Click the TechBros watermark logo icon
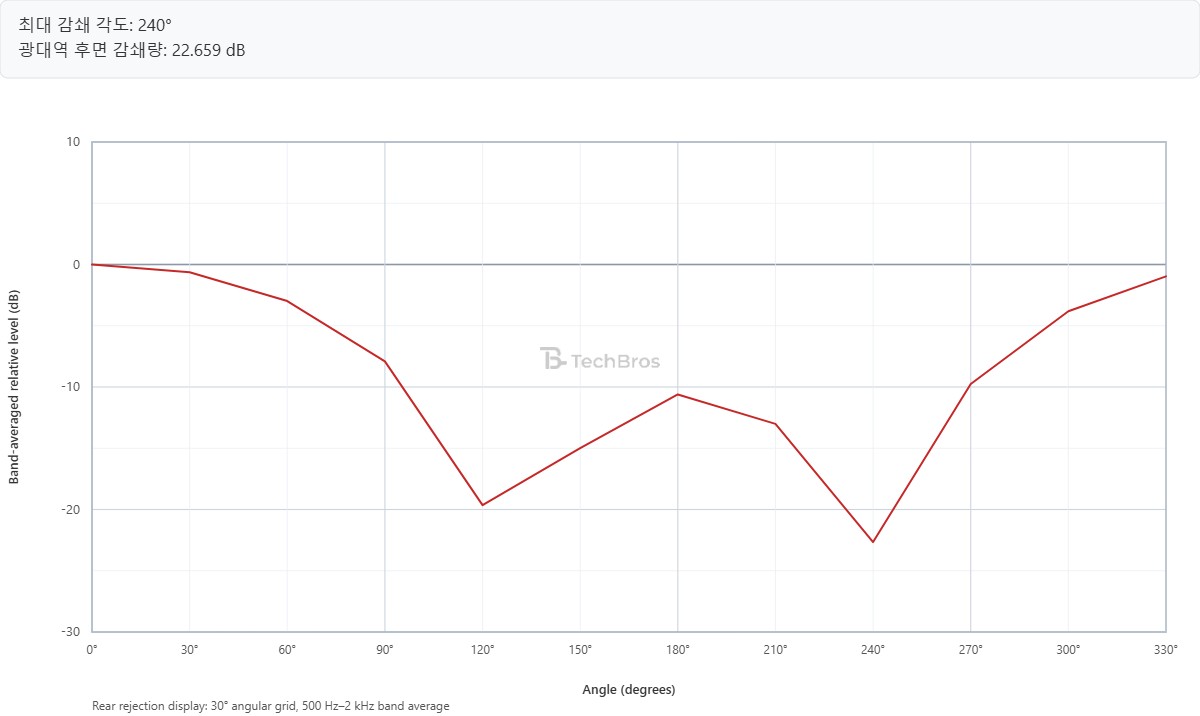This screenshot has height=716, width=1200. [553, 360]
